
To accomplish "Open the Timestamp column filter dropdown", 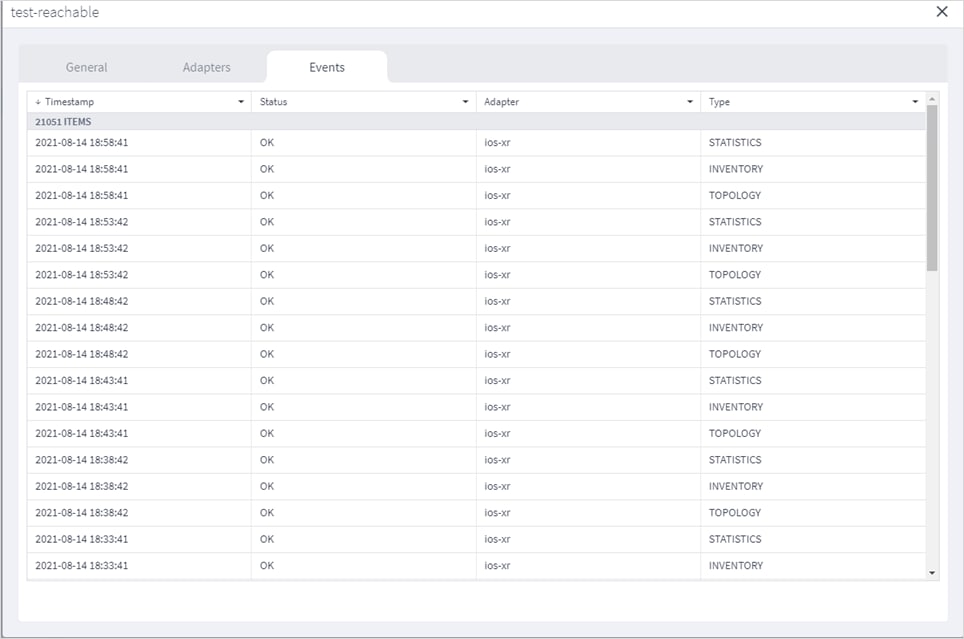I will [x=240, y=101].
